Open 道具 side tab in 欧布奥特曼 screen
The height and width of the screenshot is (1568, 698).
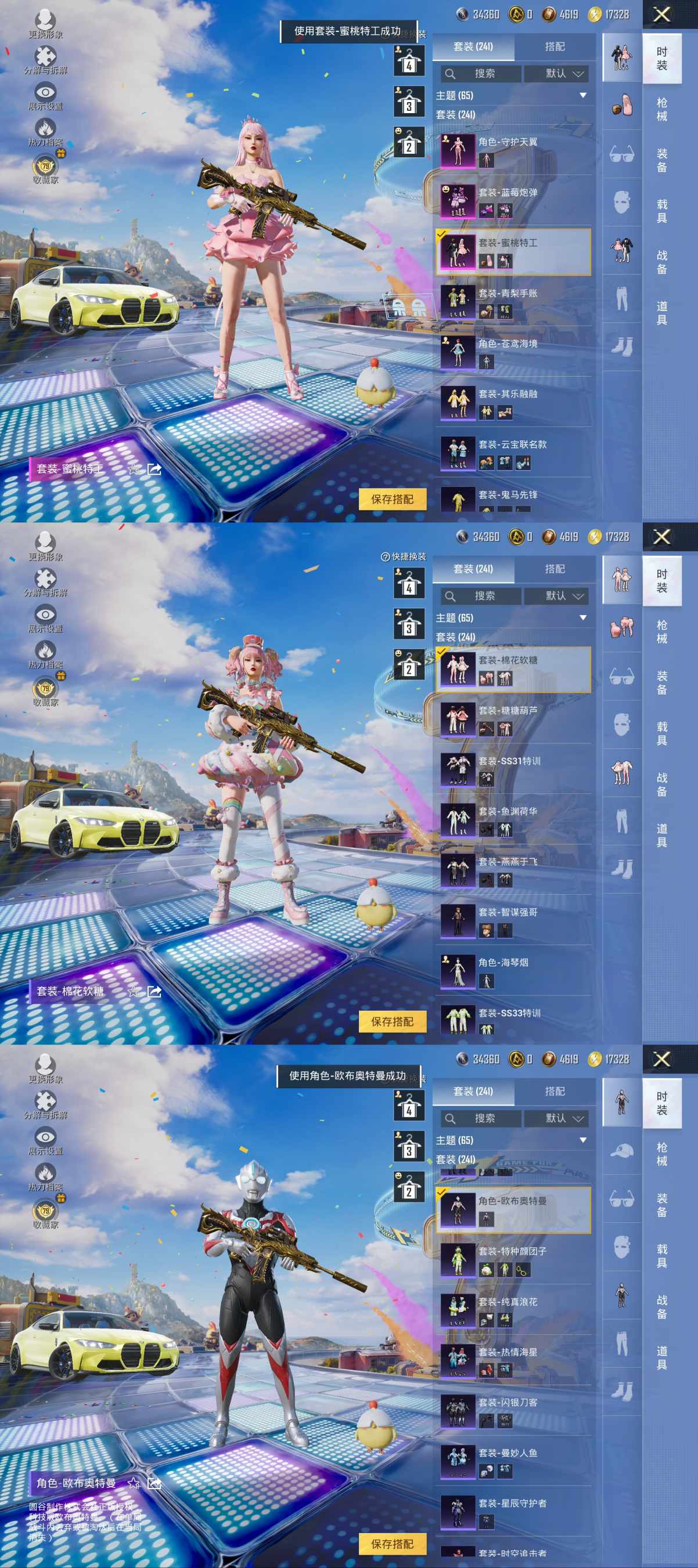tap(662, 1357)
